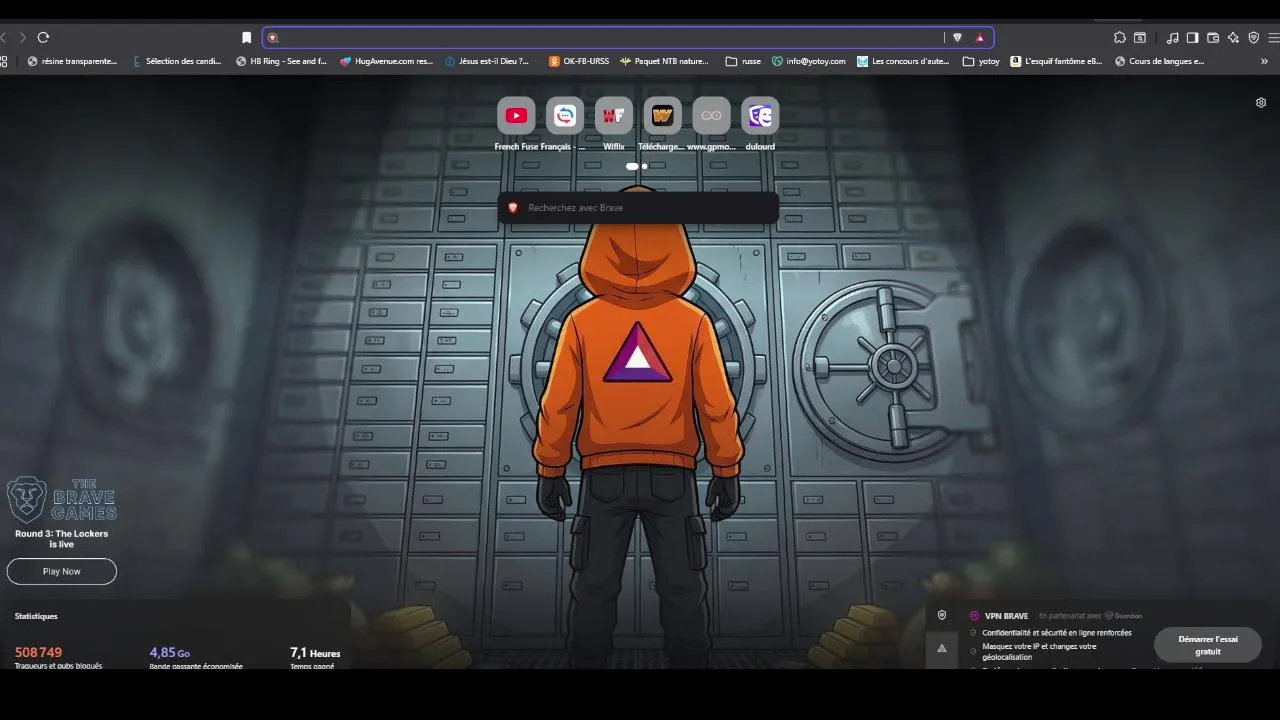1280x720 pixels.
Task: Click 'Démarrer l'essai gratuit' VPN button
Action: [1208, 645]
